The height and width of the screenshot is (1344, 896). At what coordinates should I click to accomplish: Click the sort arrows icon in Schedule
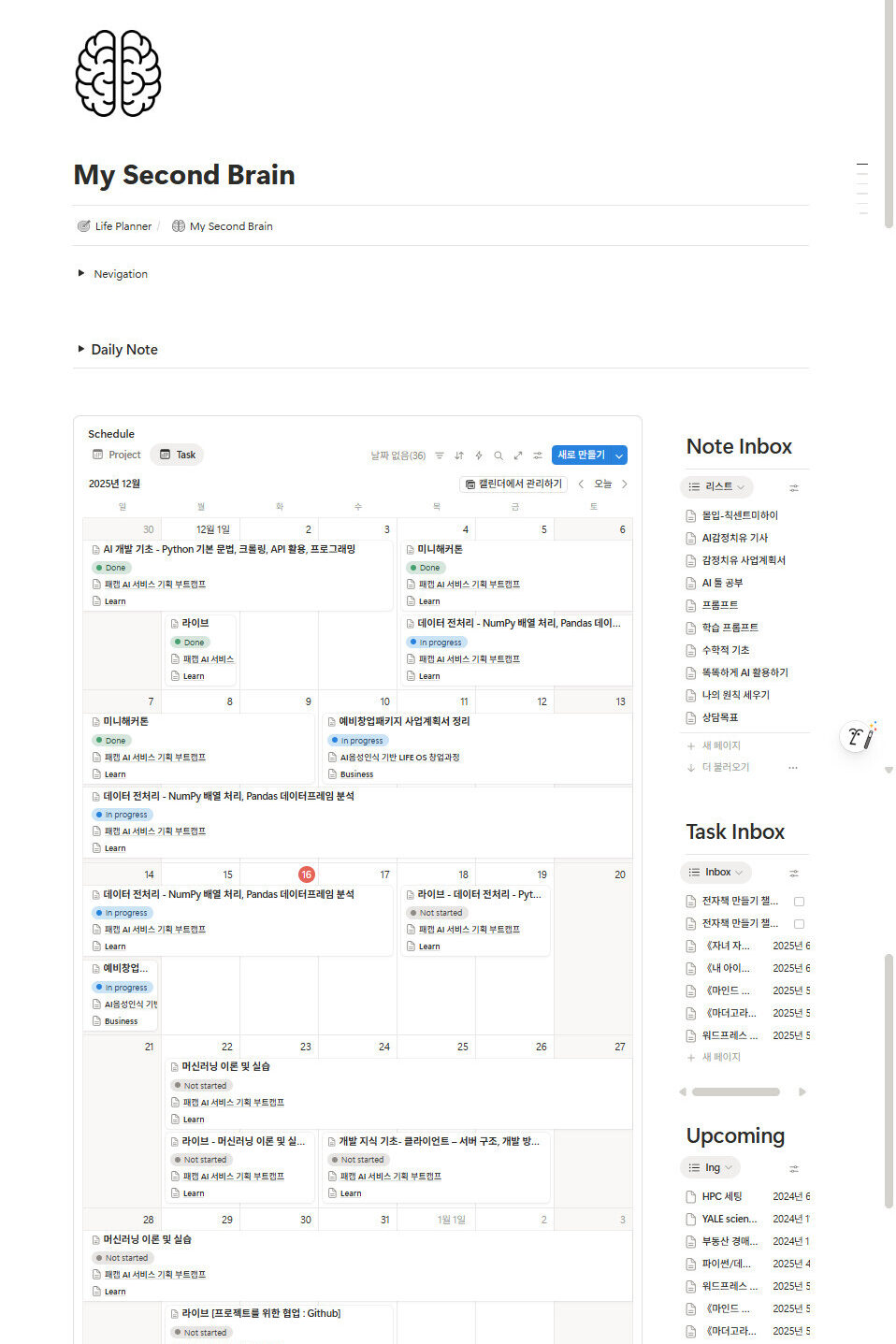point(459,455)
